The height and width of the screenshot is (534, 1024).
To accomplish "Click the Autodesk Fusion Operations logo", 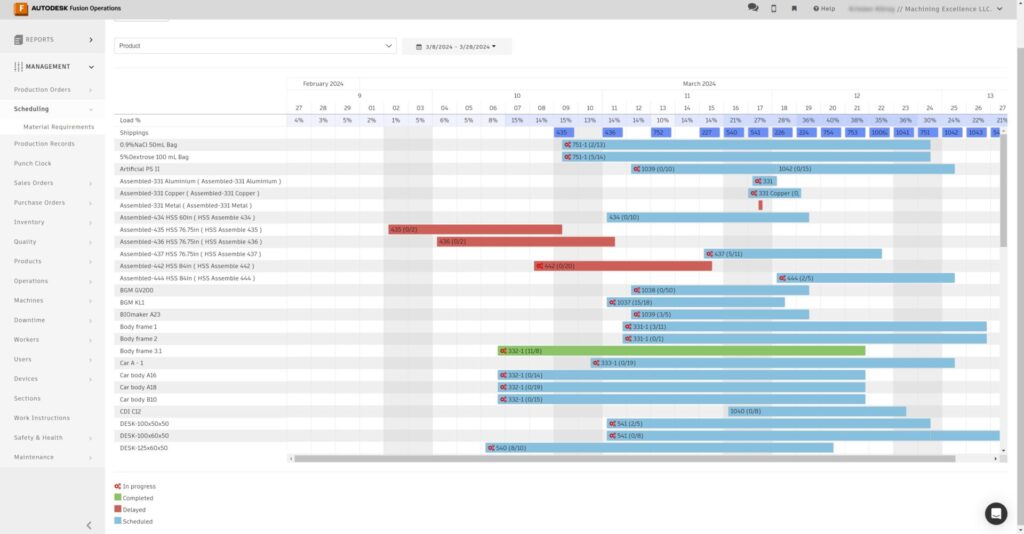I will [x=67, y=8].
